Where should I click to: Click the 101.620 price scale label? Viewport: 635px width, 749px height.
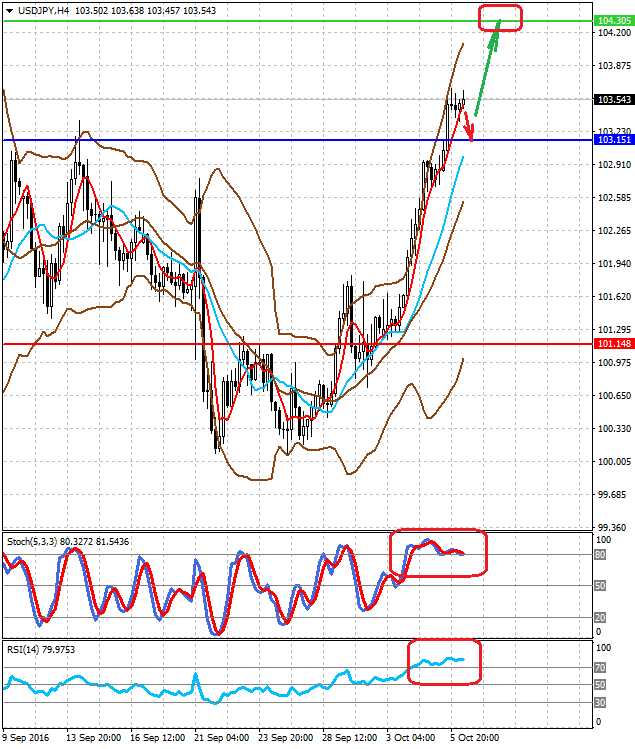614,296
